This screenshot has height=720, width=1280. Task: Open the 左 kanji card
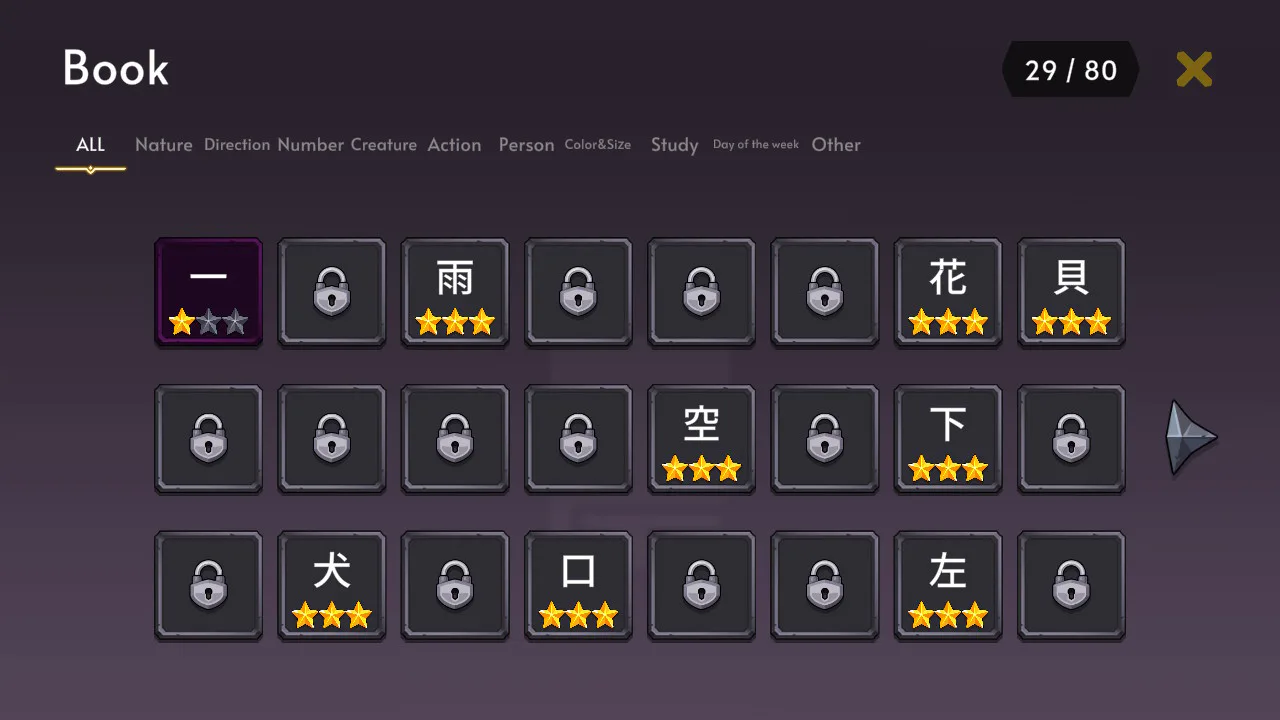948,586
